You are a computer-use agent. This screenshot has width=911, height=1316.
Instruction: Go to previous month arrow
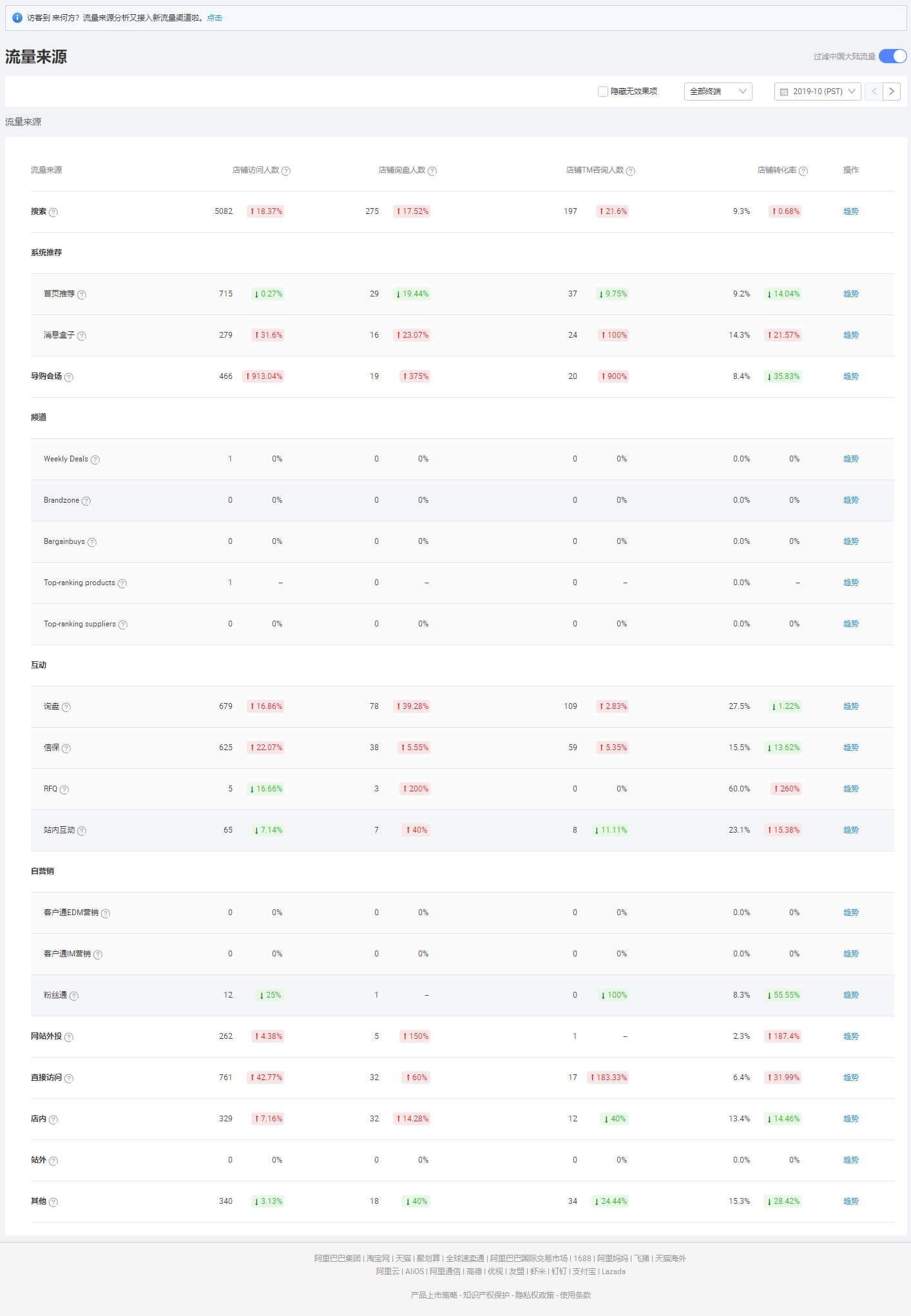point(874,92)
